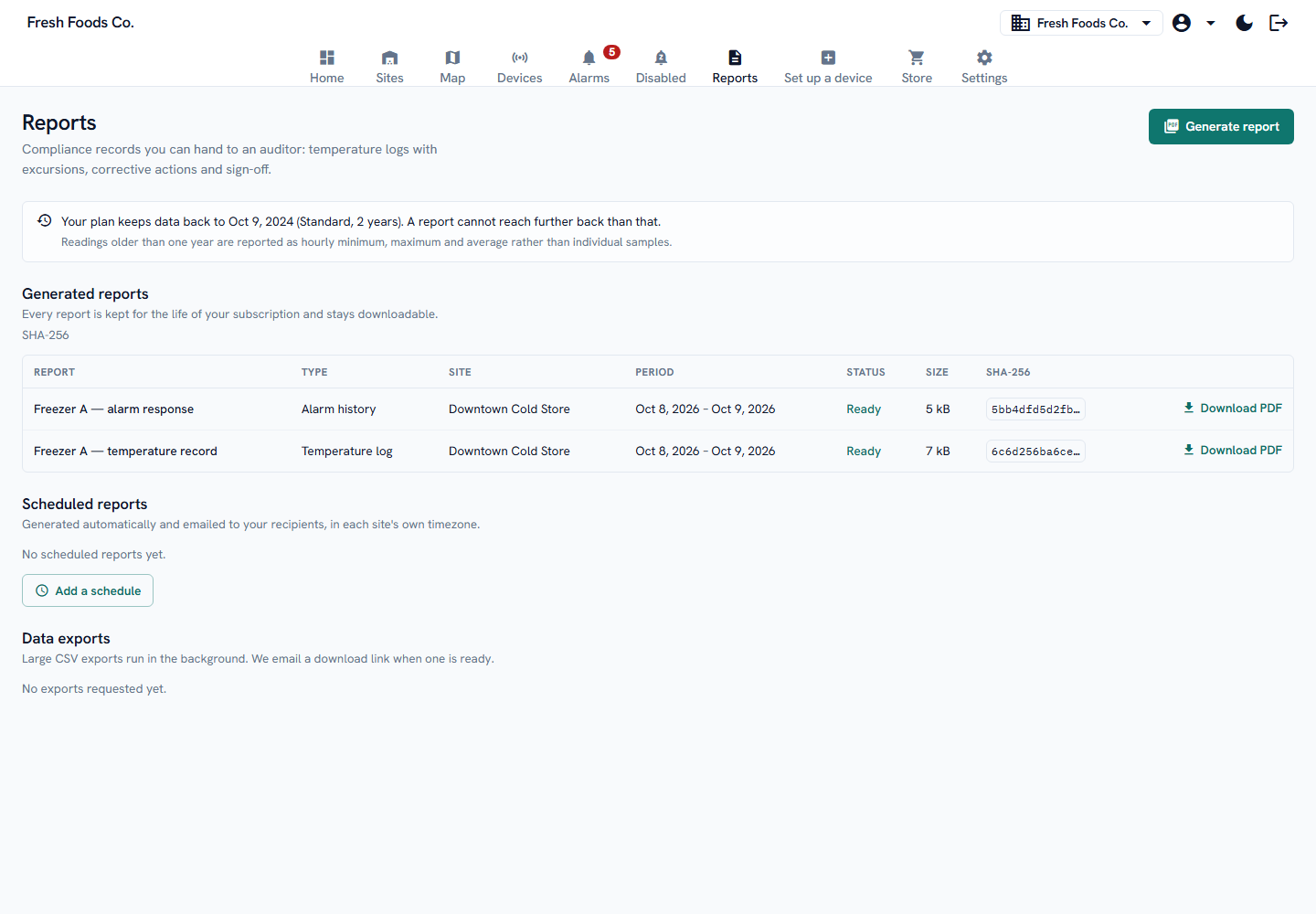The width and height of the screenshot is (1316, 914).
Task: Click the '5 kB' size cell
Action: click(938, 409)
